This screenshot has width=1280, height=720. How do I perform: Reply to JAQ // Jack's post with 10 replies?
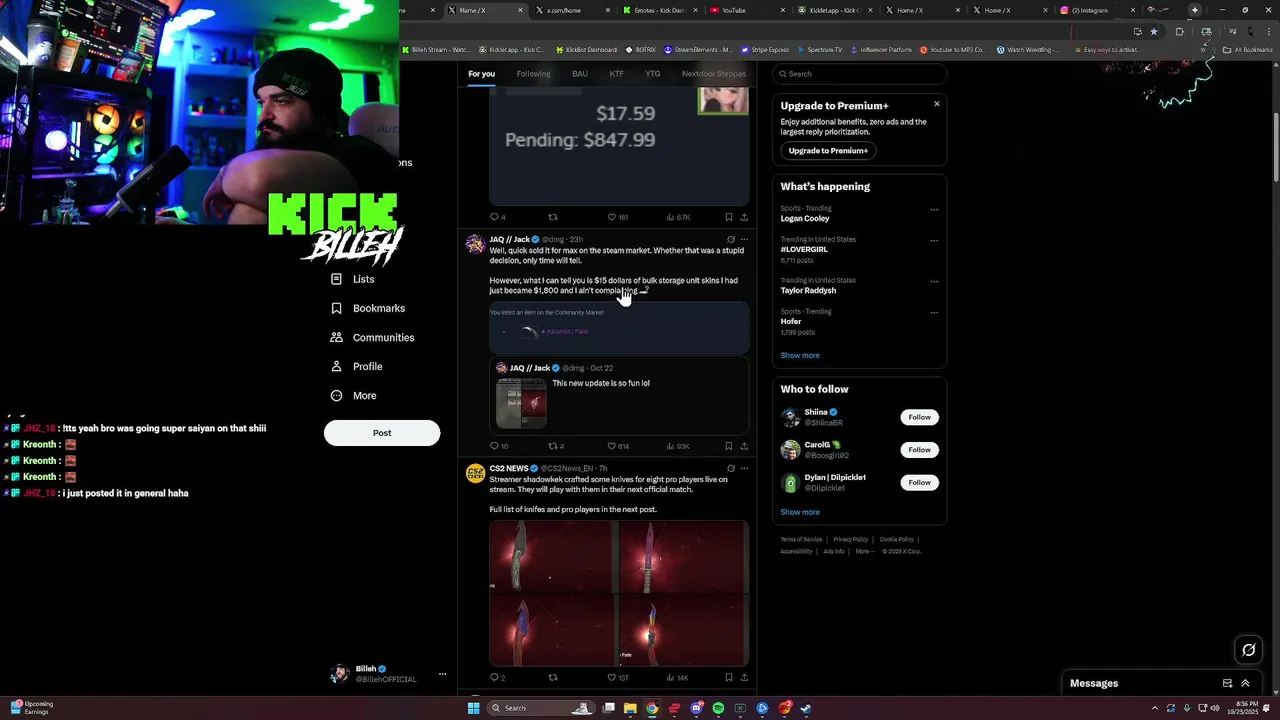point(498,446)
